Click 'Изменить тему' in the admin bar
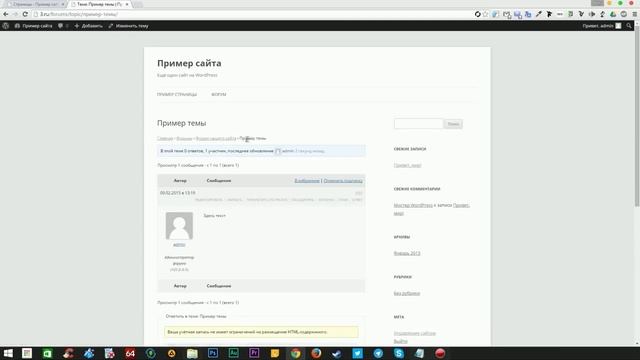The image size is (640, 360). 128,26
